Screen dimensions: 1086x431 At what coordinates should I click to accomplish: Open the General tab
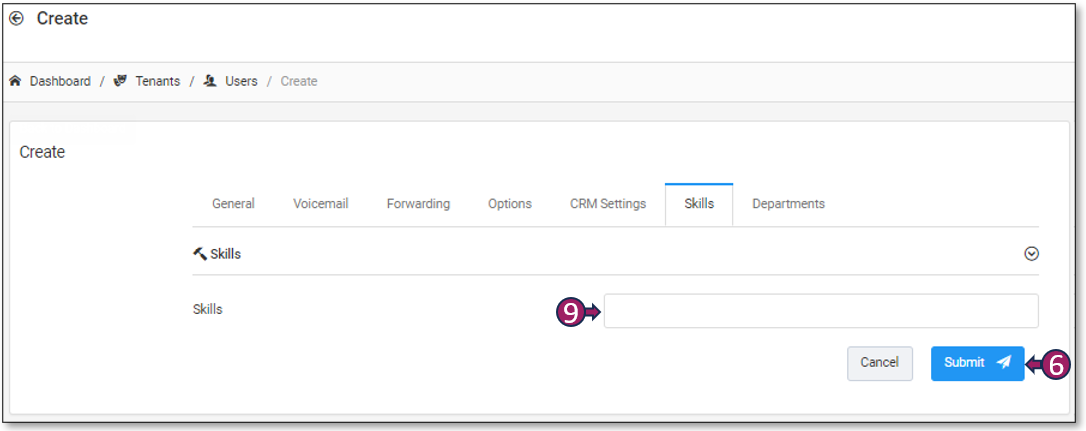point(233,204)
